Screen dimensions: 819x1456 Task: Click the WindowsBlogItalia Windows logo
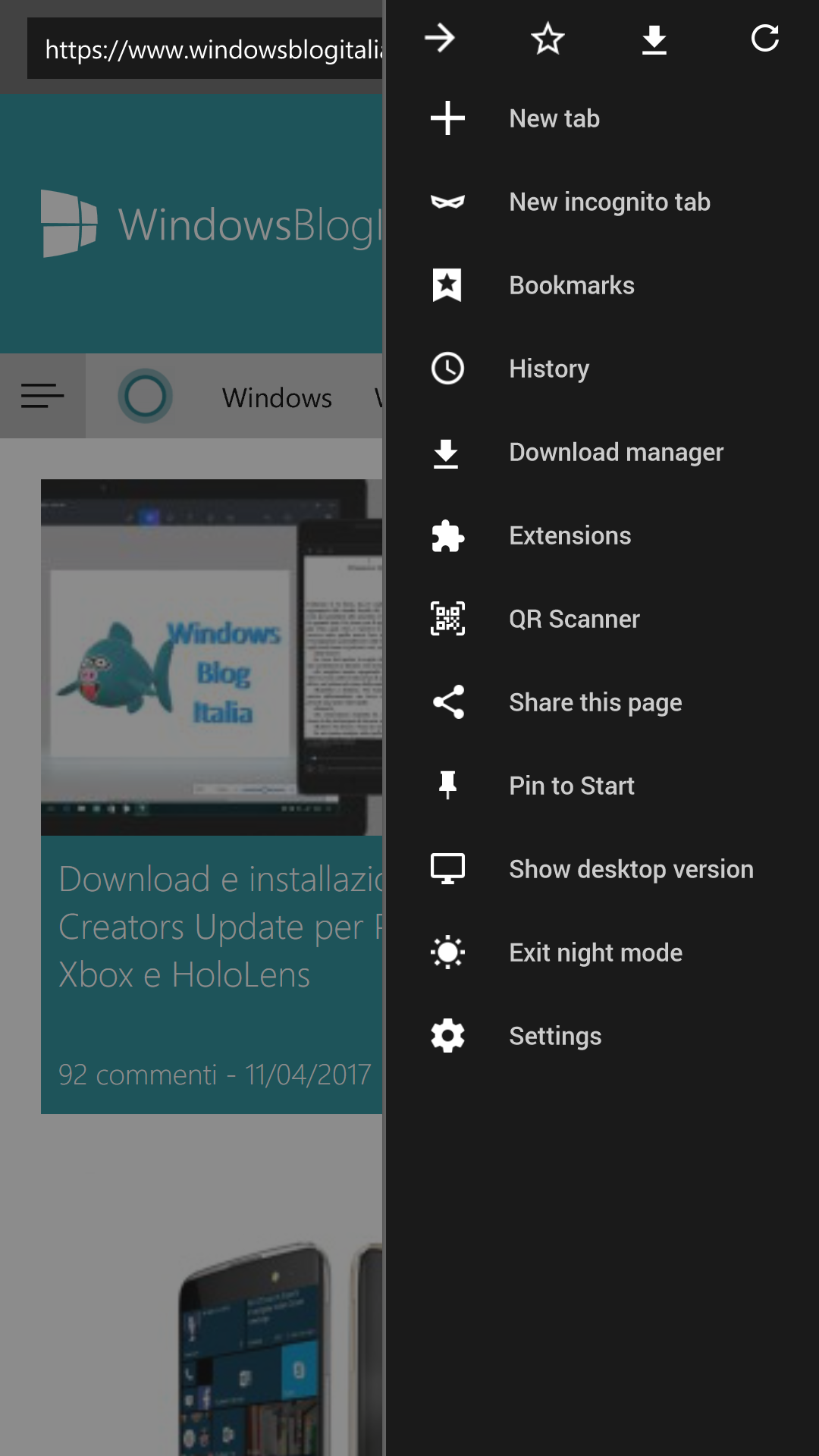[68, 224]
